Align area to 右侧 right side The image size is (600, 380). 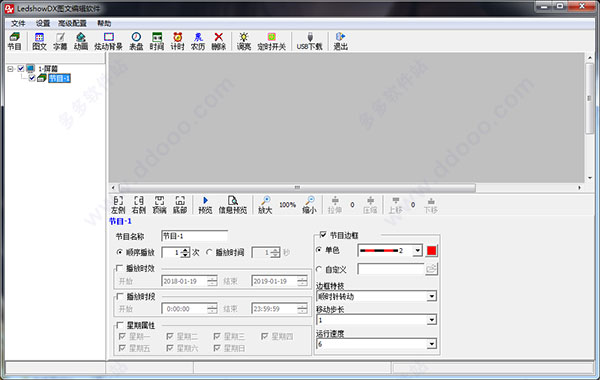(139, 205)
